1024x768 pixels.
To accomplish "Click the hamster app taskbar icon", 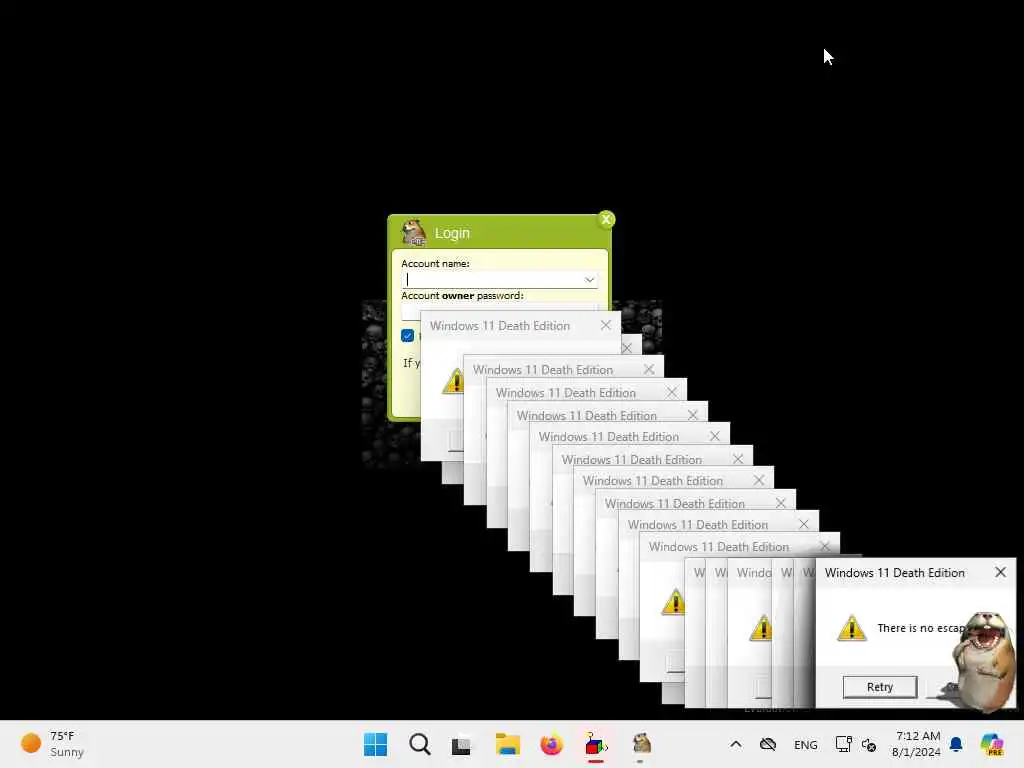I will pos(641,744).
